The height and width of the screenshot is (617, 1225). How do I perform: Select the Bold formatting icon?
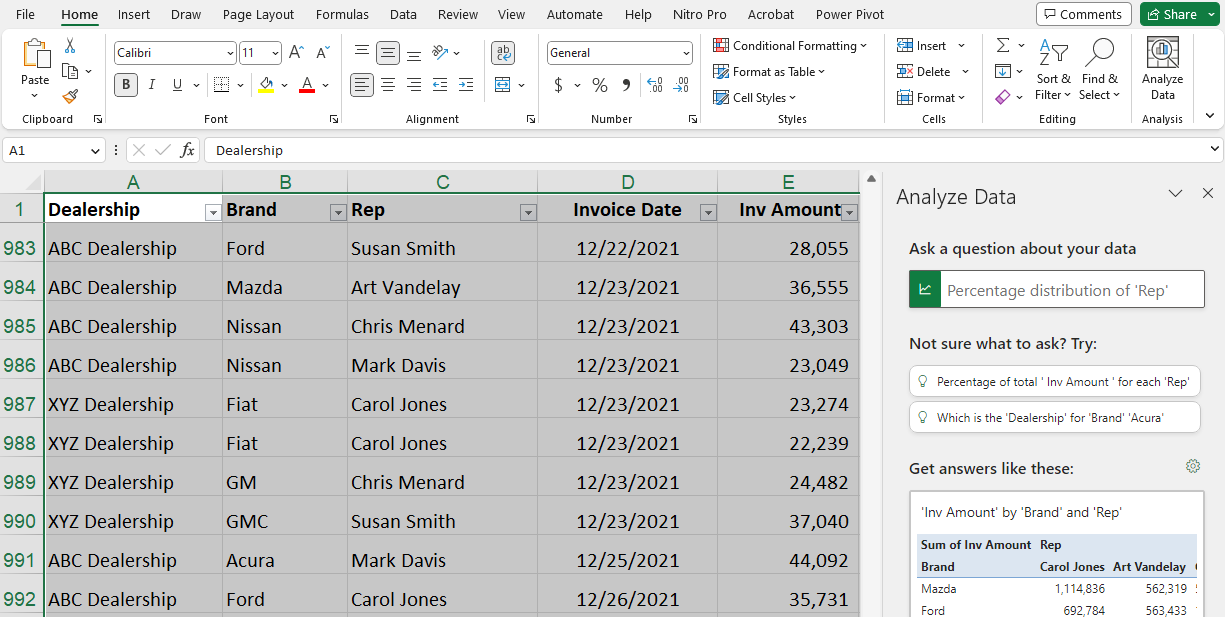[x=125, y=85]
